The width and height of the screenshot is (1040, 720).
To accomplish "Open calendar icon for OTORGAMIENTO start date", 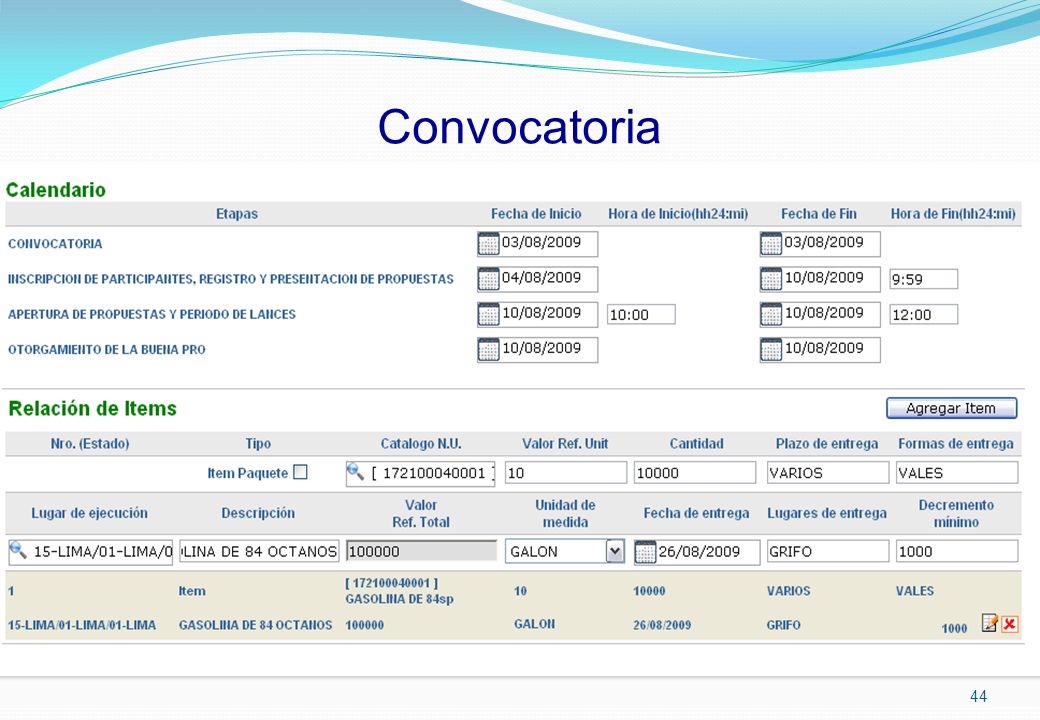I will coord(488,349).
